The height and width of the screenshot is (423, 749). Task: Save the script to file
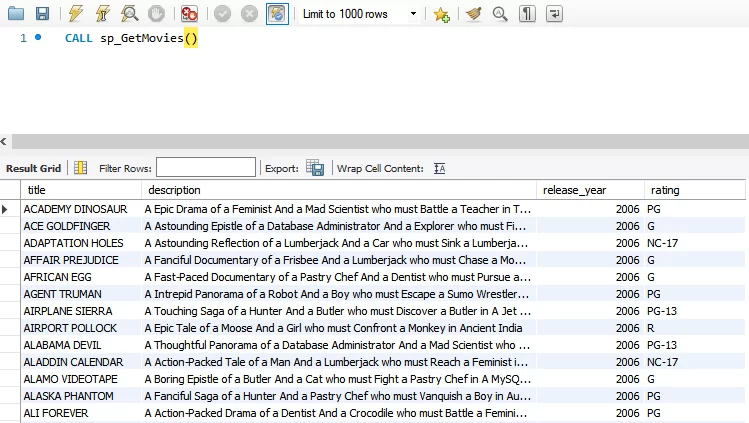[42, 14]
